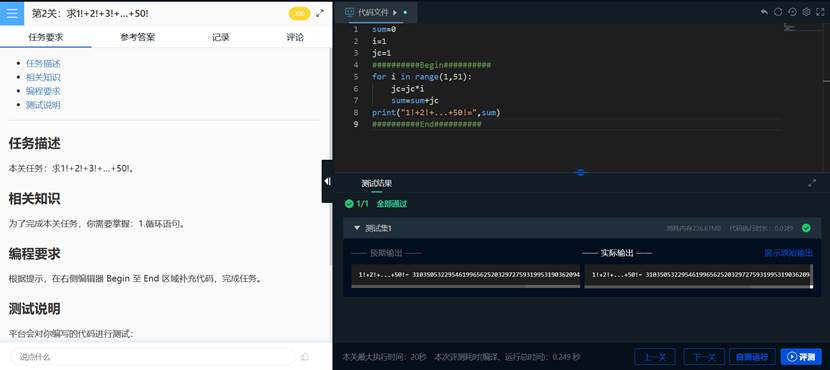
Task: Click the circular sync icon in editor toolbar
Action: point(778,12)
